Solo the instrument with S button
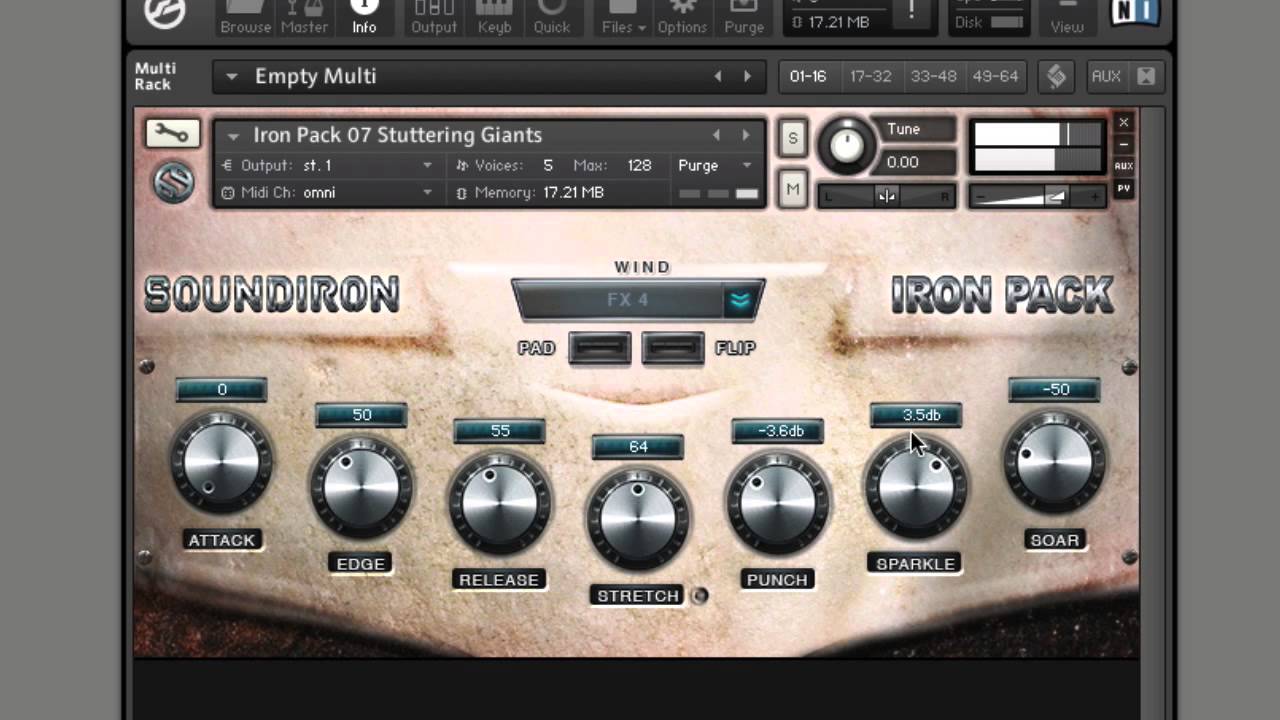The width and height of the screenshot is (1280, 720). click(x=793, y=138)
